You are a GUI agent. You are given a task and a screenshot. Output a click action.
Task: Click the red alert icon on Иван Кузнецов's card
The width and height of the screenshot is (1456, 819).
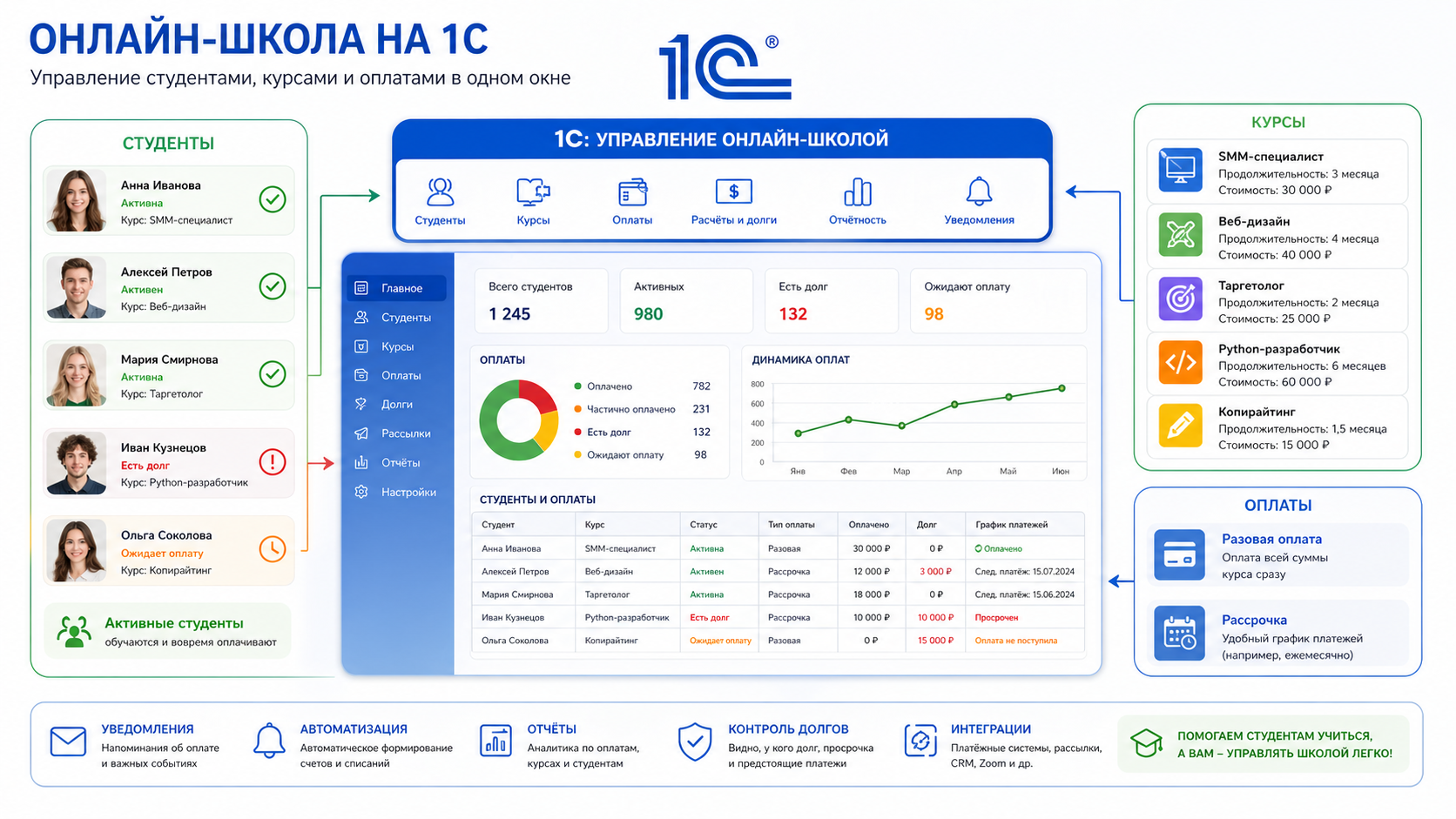[x=273, y=462]
